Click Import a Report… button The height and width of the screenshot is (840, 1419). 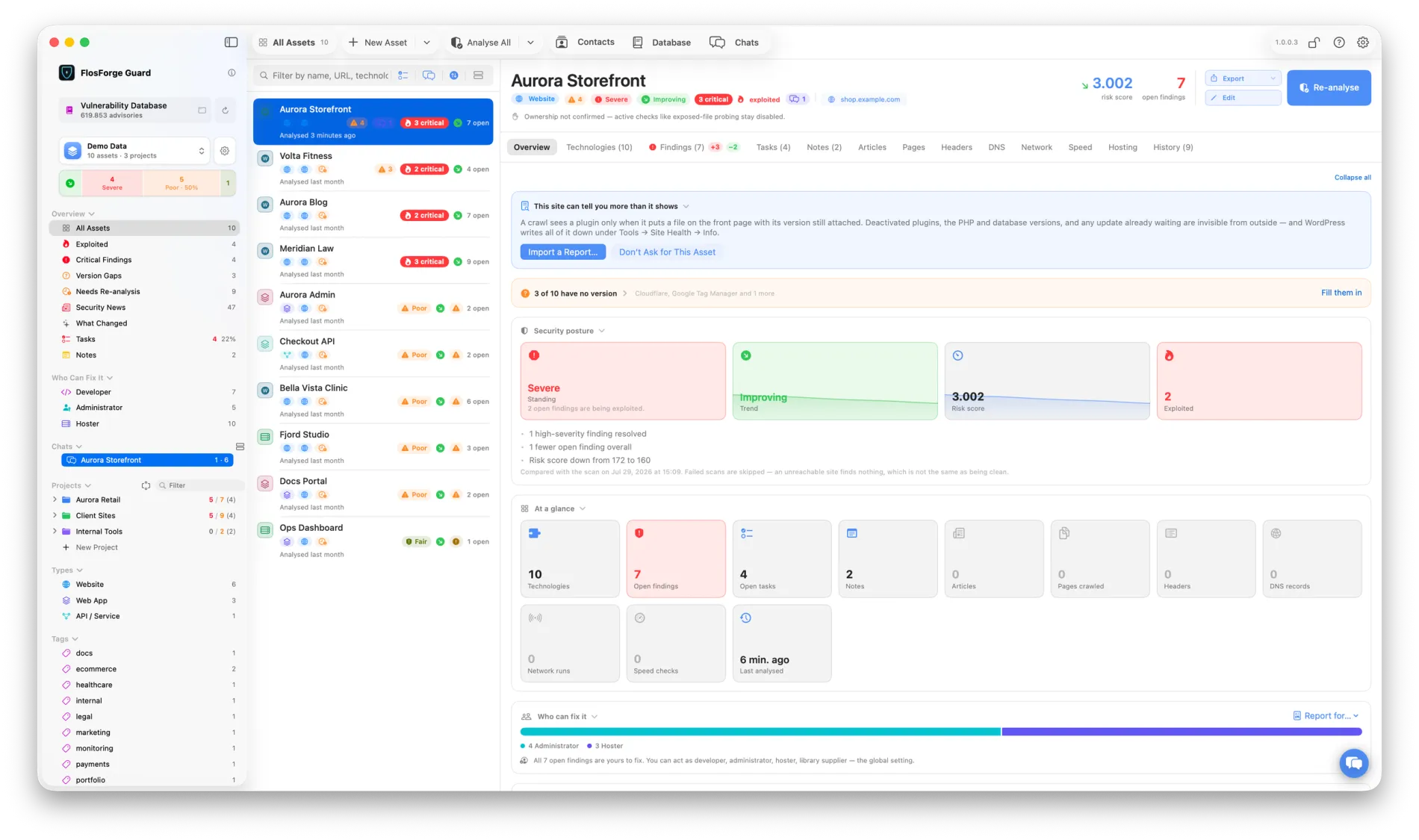[x=562, y=252]
